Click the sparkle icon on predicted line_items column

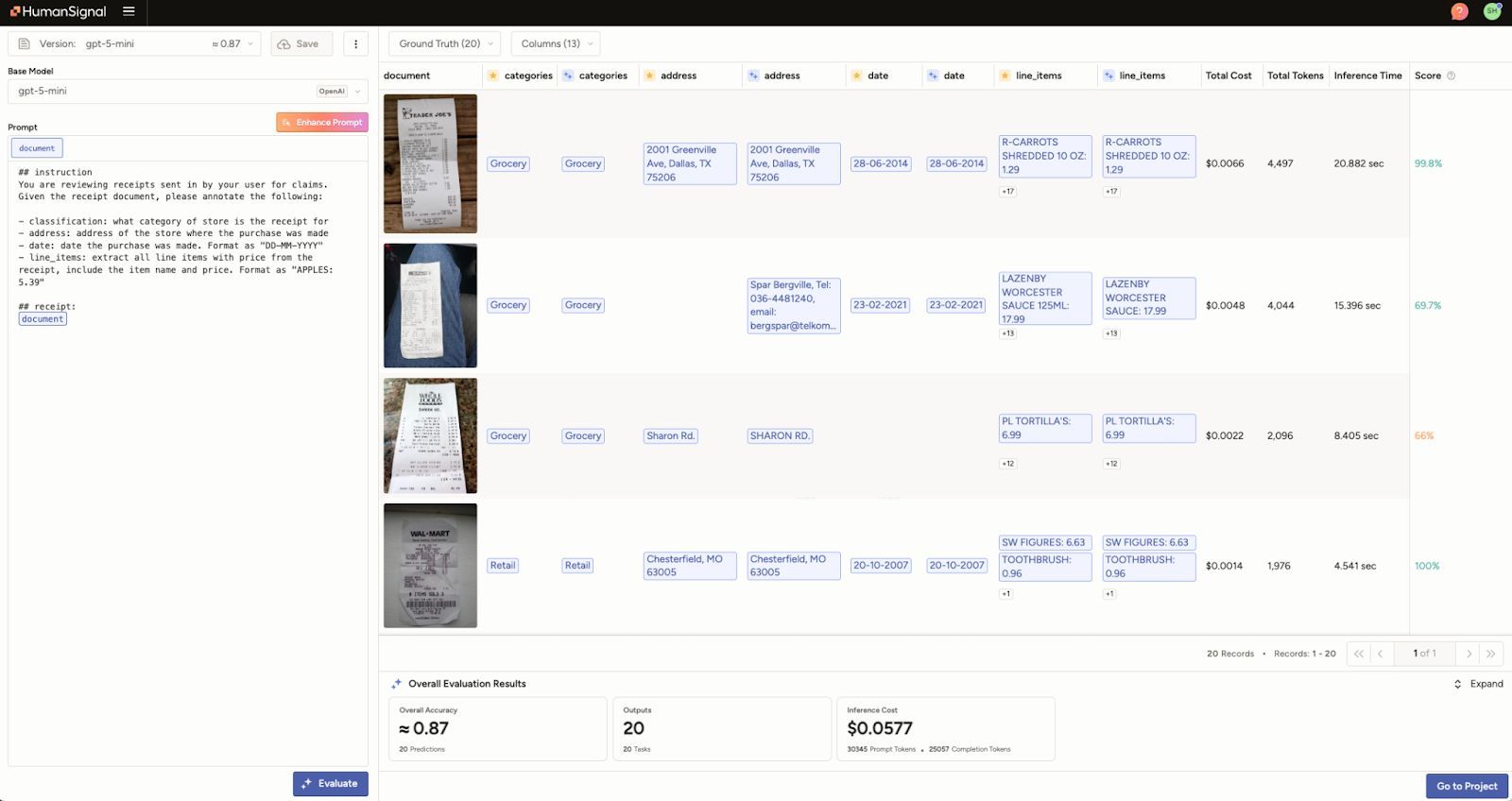click(x=1108, y=76)
